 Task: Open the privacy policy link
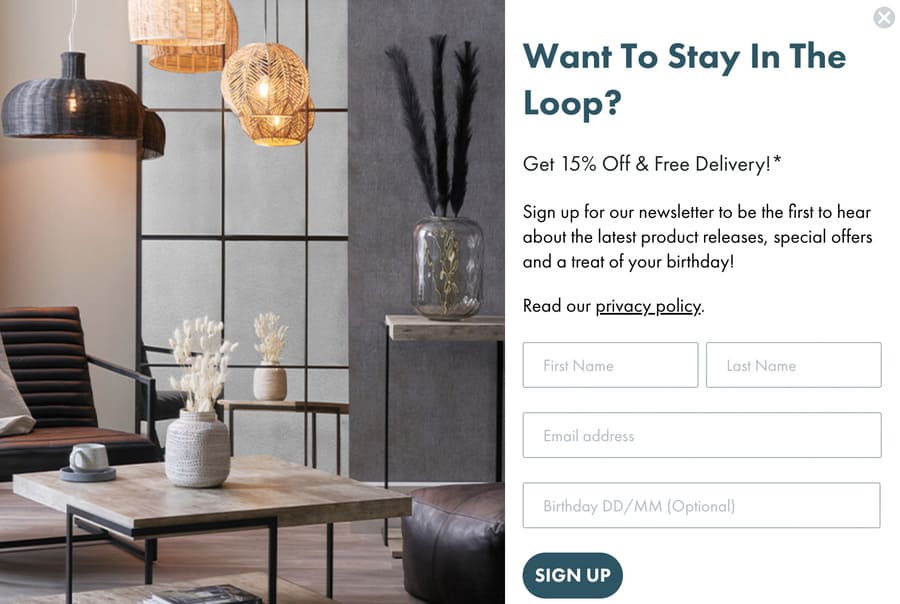point(648,306)
